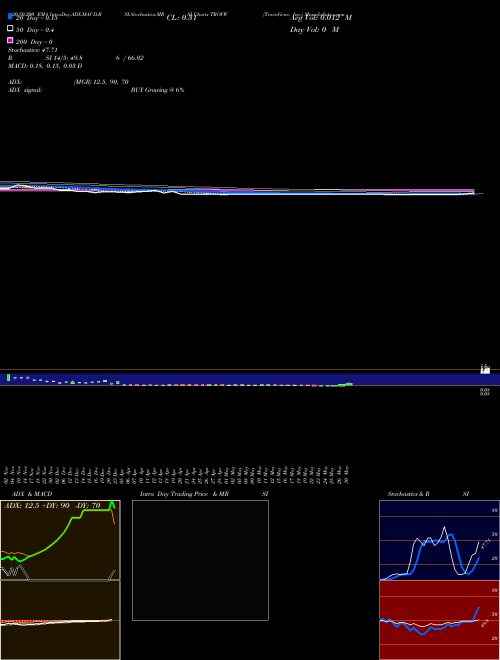500x660 pixels.
Task: Click the 'ADX signal:' label
Action: pyautogui.click(x=25, y=90)
